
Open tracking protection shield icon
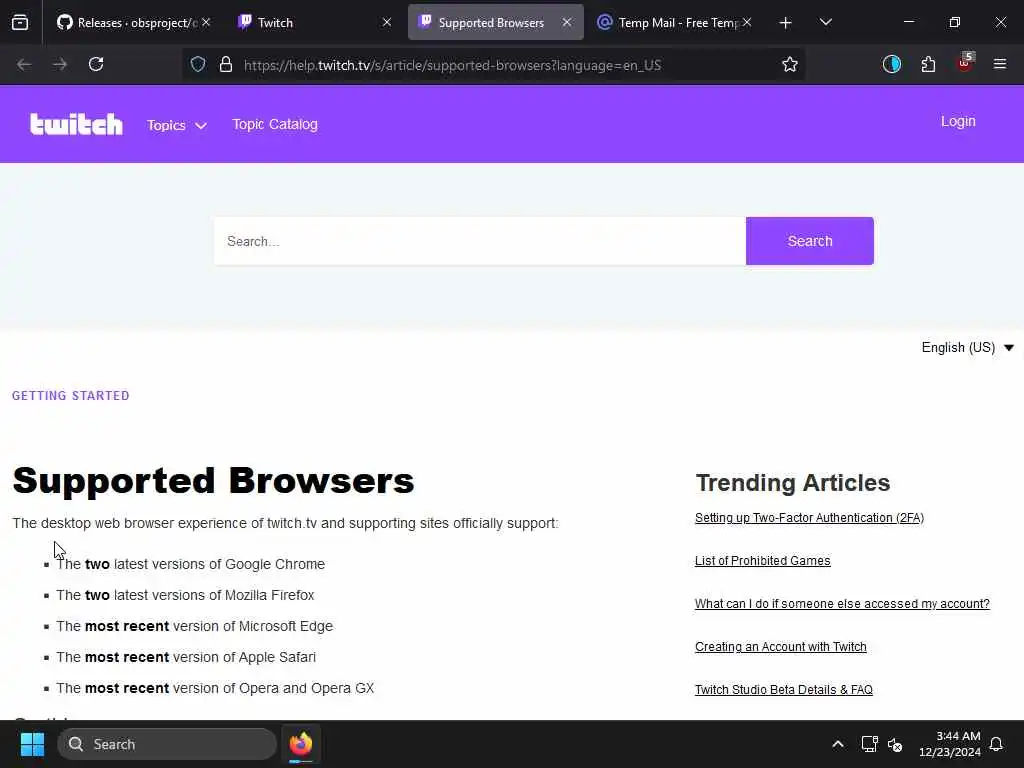[x=198, y=64]
